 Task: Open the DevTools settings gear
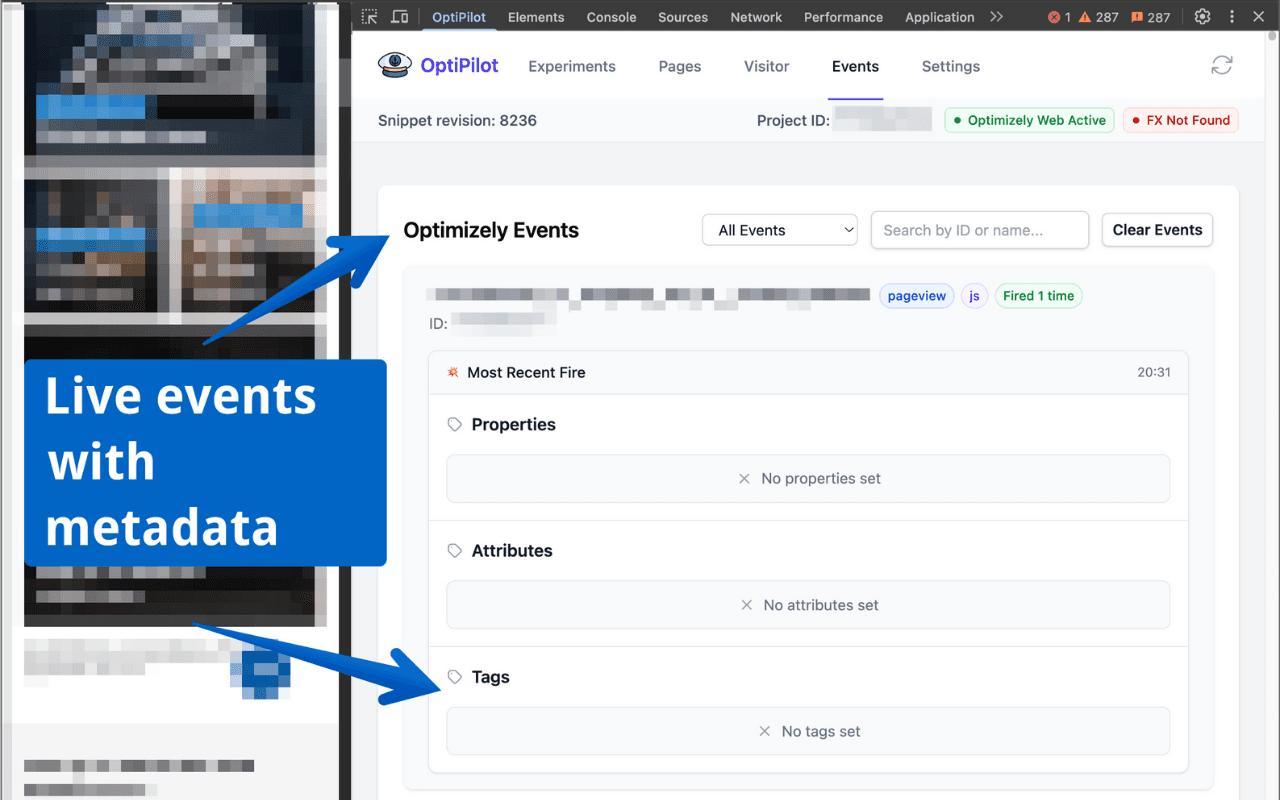tap(1202, 17)
